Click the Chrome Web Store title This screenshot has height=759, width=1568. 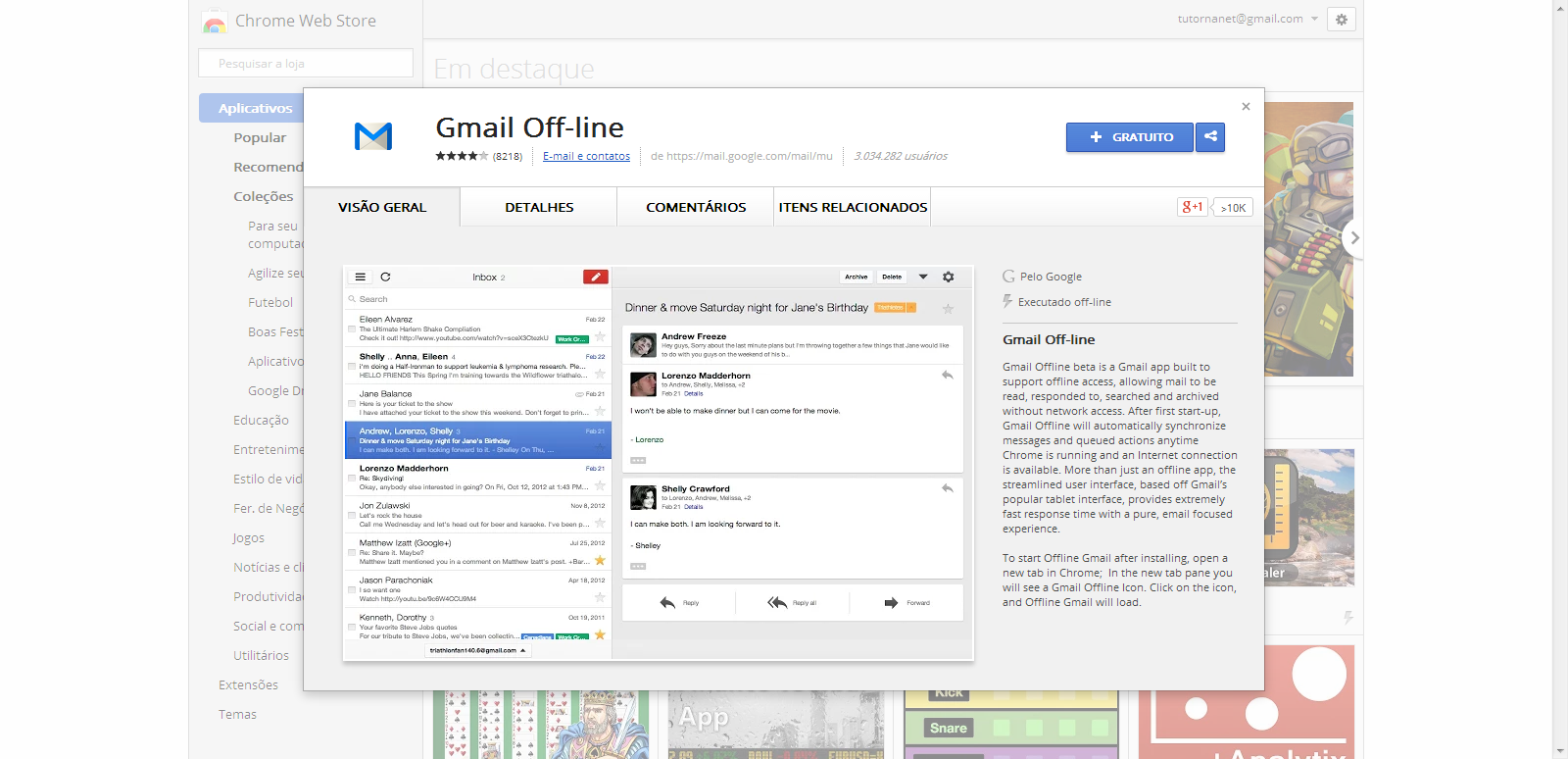pyautogui.click(x=306, y=21)
